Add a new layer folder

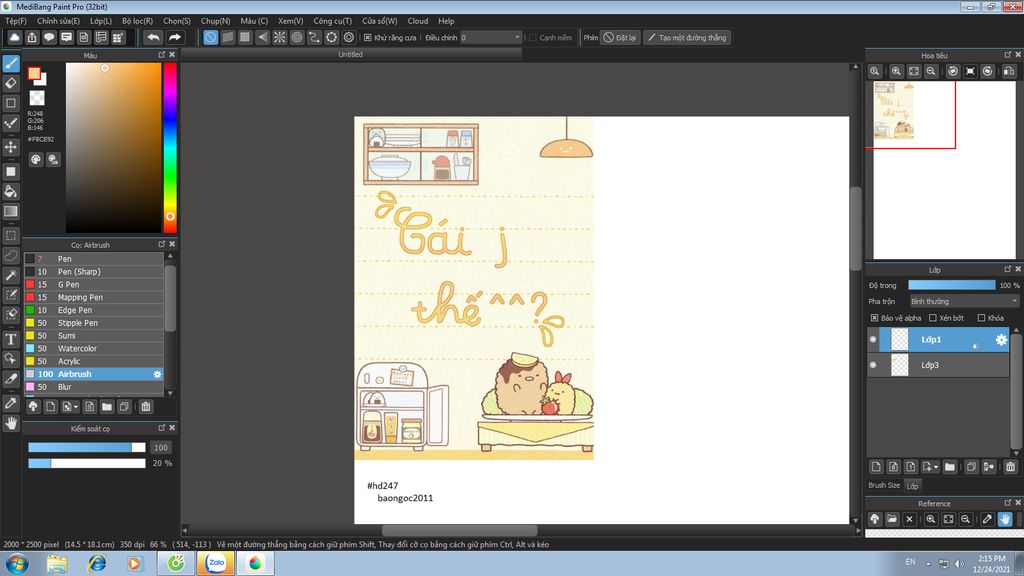pos(950,466)
